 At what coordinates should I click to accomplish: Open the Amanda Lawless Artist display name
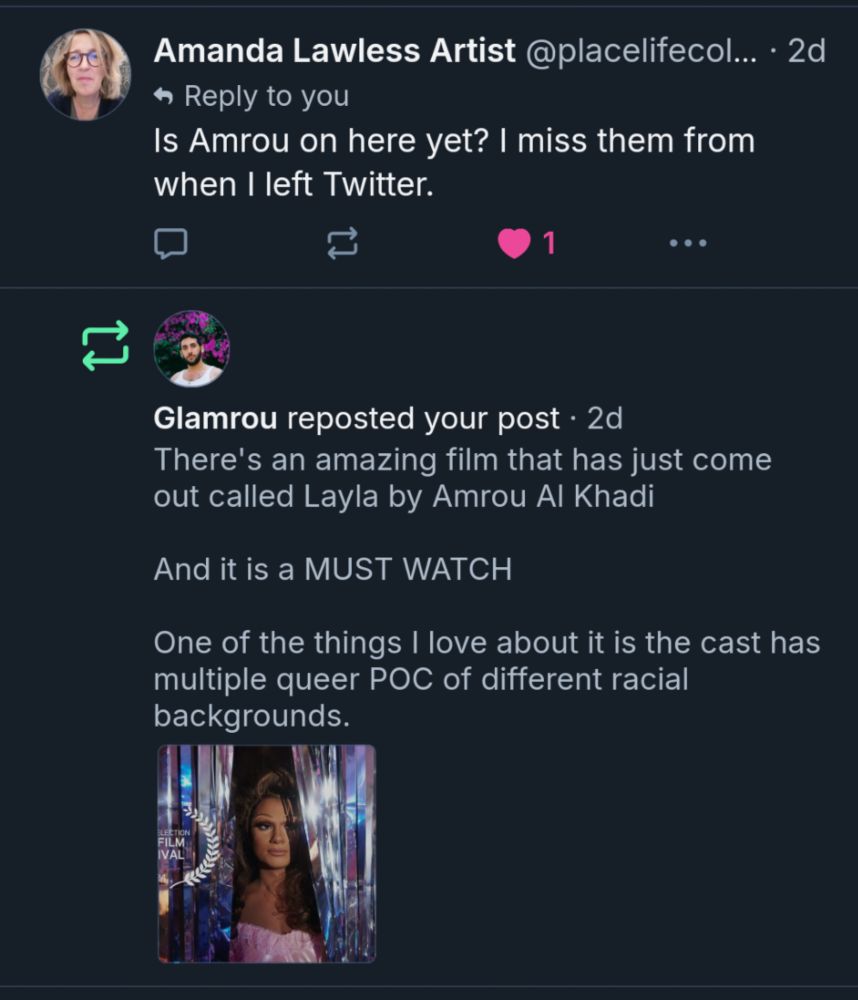tap(334, 51)
